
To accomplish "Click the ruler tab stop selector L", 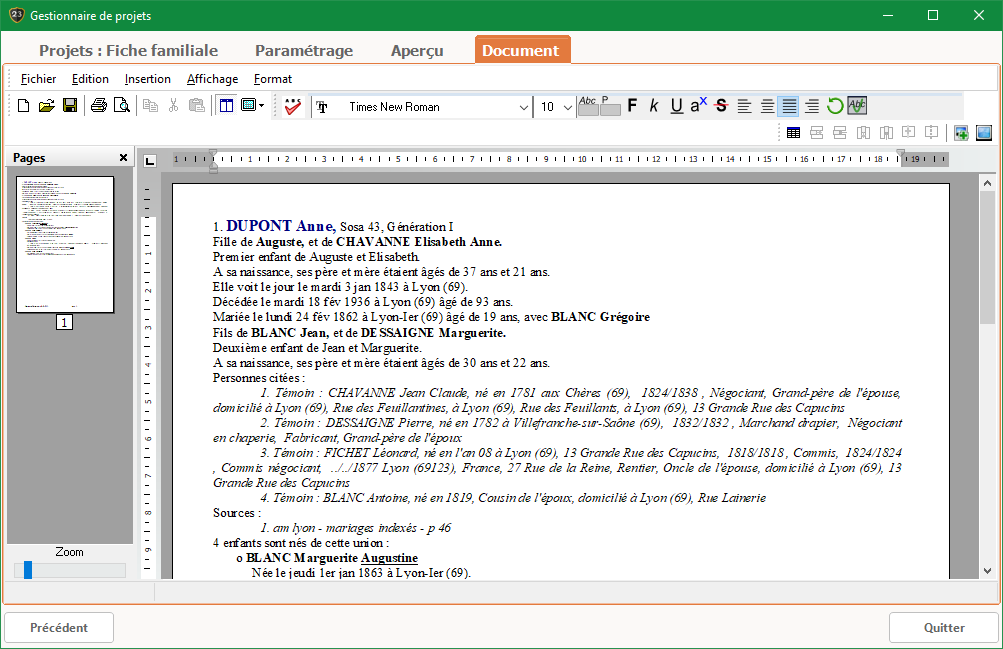I will tap(150, 160).
